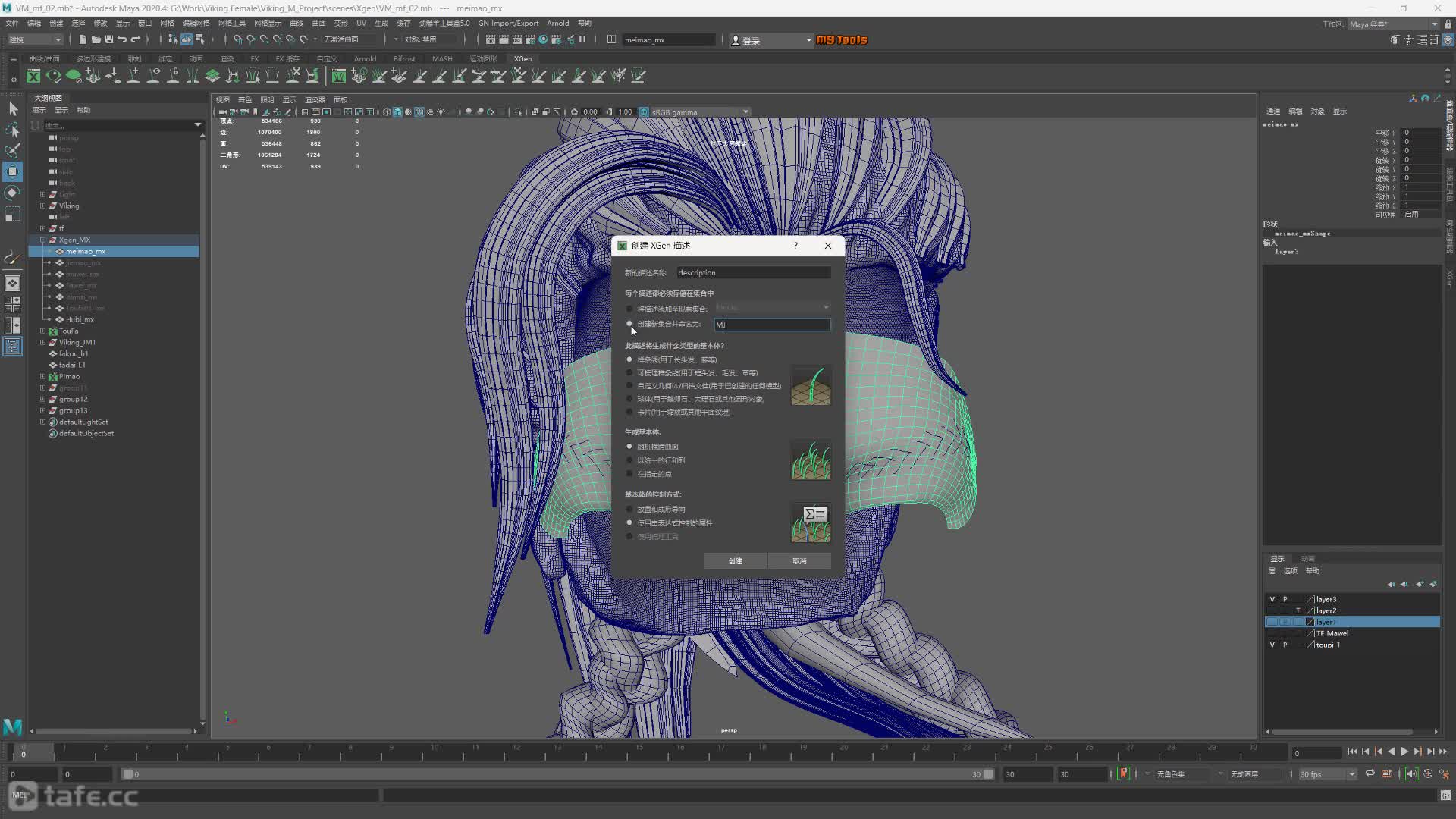Click the New Scene icon in status line
The height and width of the screenshot is (819, 1456).
83,39
